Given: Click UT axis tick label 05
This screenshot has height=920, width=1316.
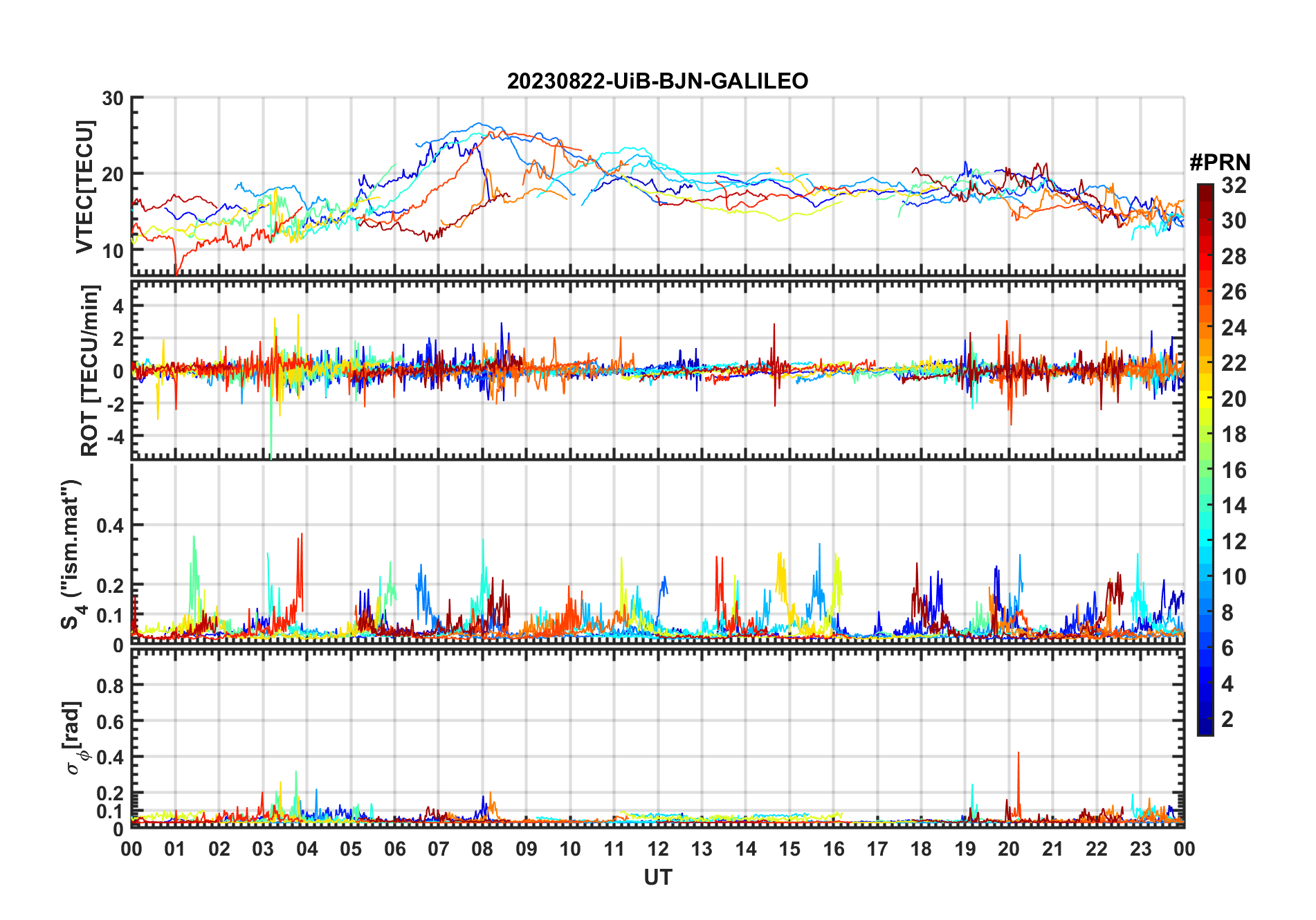Looking at the screenshot, I should [351, 849].
